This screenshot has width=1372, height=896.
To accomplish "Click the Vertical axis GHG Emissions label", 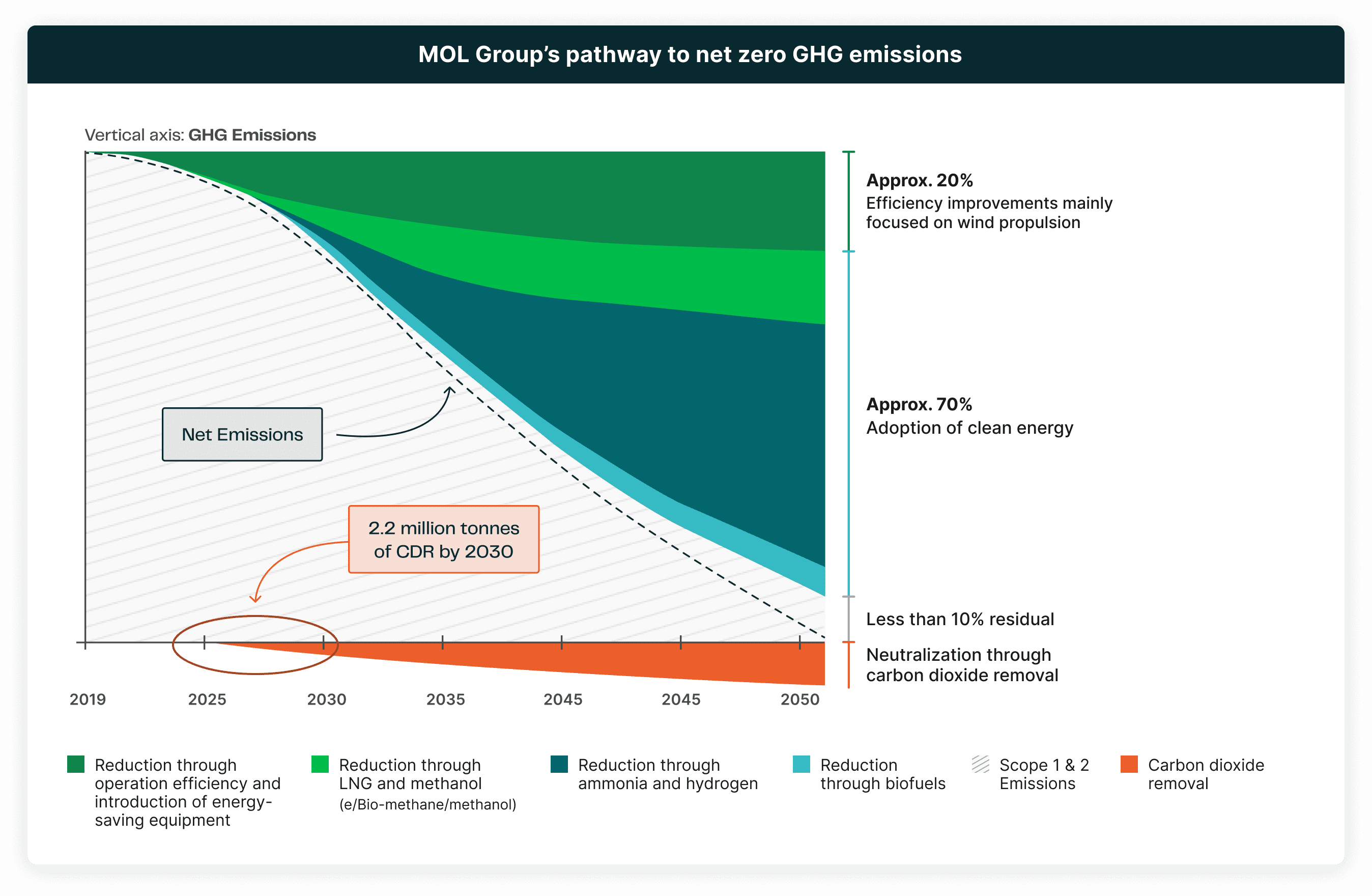I will (x=200, y=135).
